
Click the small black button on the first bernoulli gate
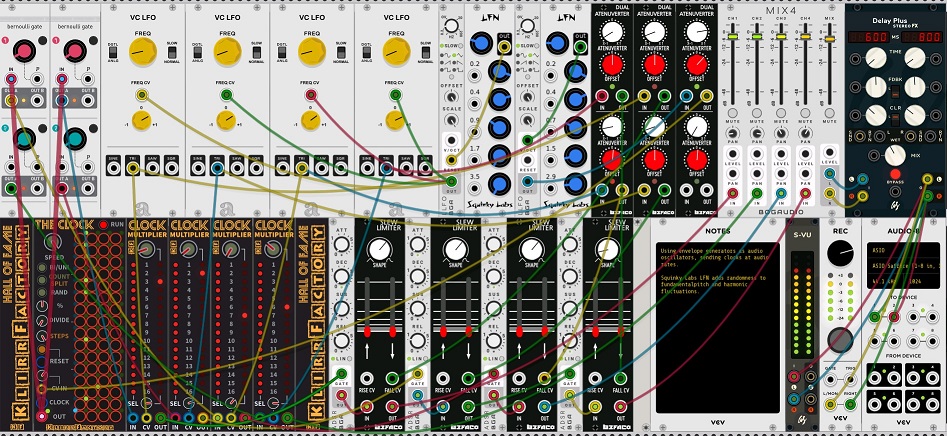[x=42, y=40]
